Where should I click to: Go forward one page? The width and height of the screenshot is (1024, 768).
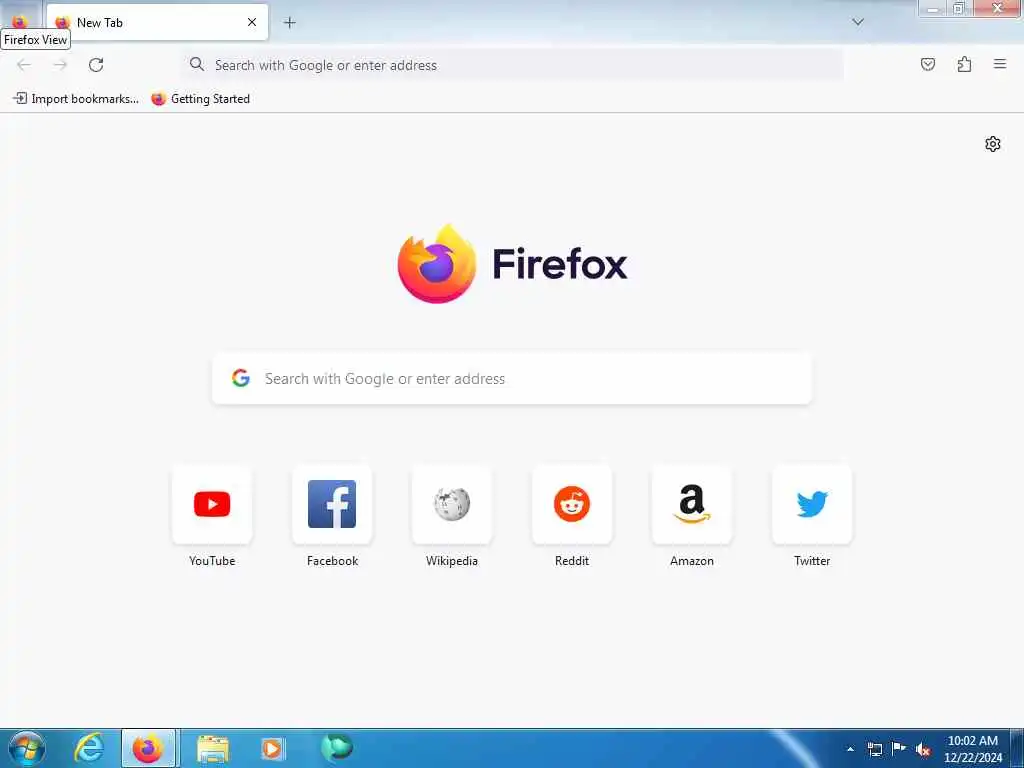click(60, 65)
